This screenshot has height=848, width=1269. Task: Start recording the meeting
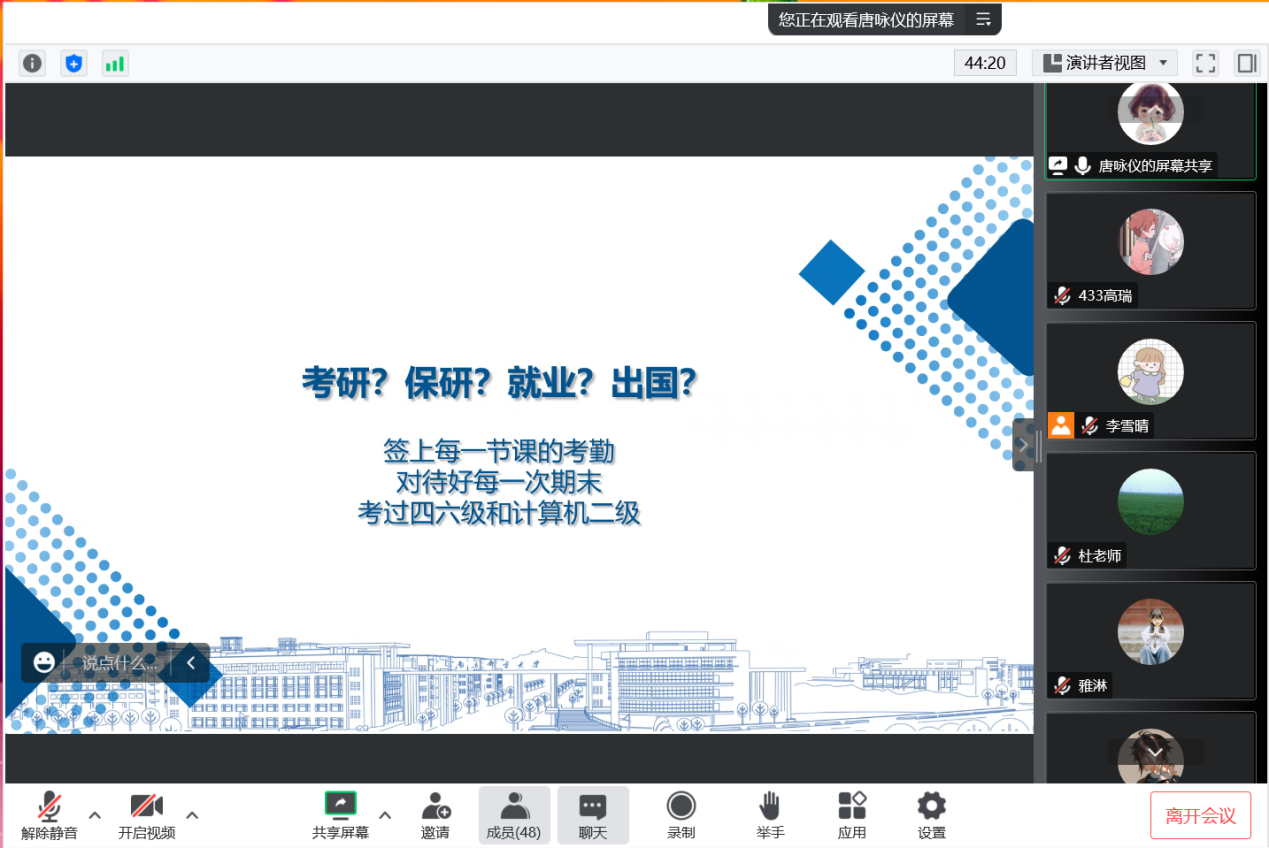pos(681,814)
